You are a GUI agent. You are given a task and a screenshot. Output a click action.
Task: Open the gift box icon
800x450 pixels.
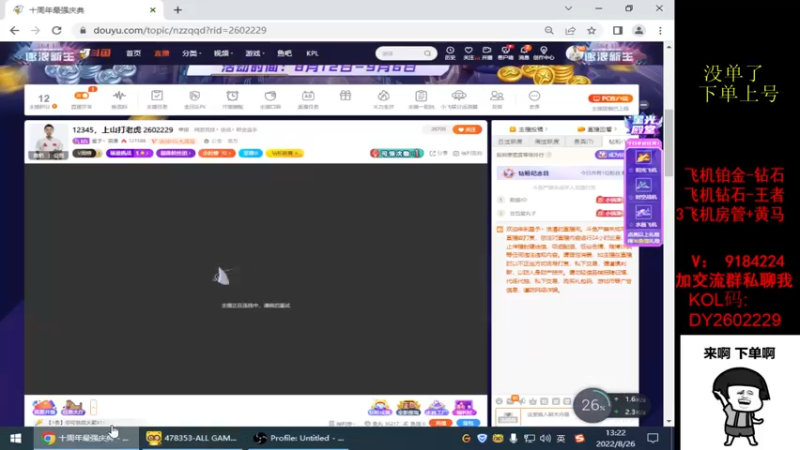click(x=345, y=96)
